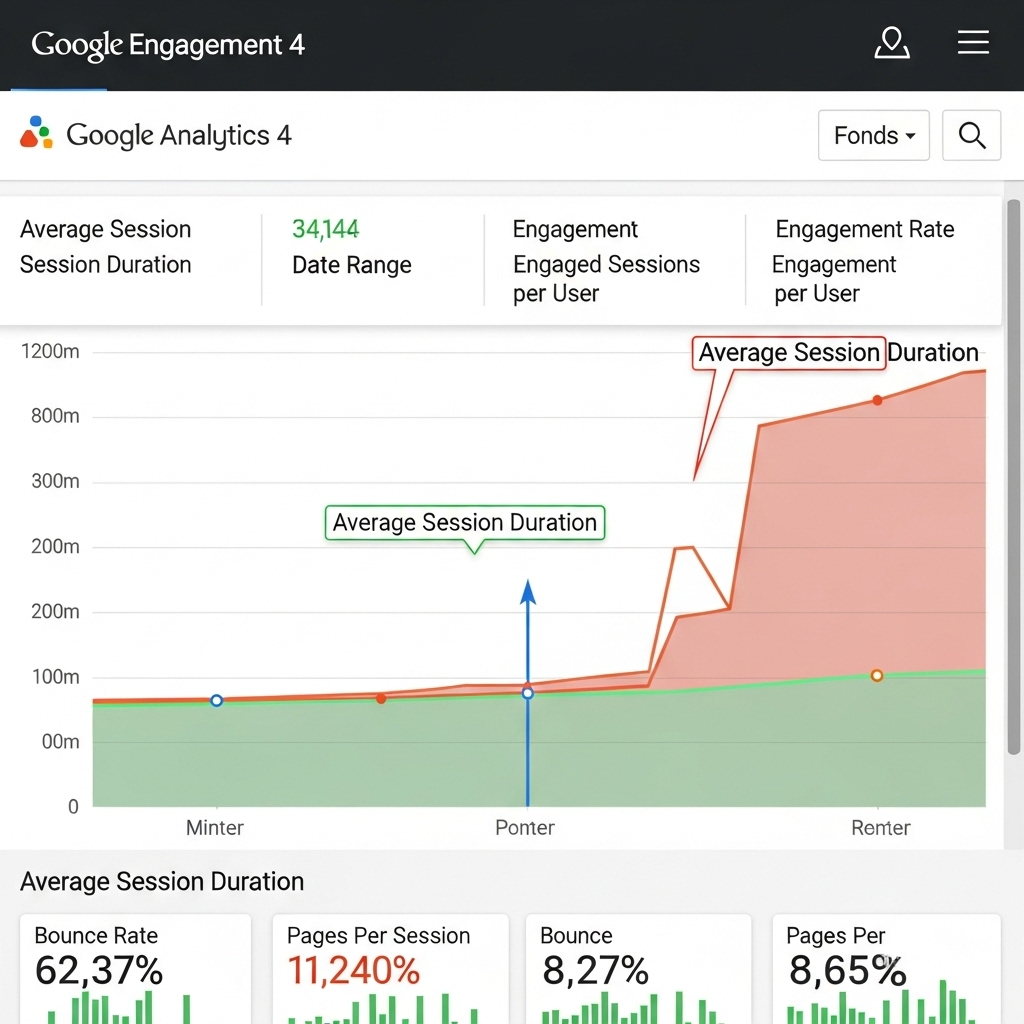Viewport: 1024px width, 1024px height.
Task: Click the green-outlined Average Session Duration tooltip
Action: [x=465, y=522]
